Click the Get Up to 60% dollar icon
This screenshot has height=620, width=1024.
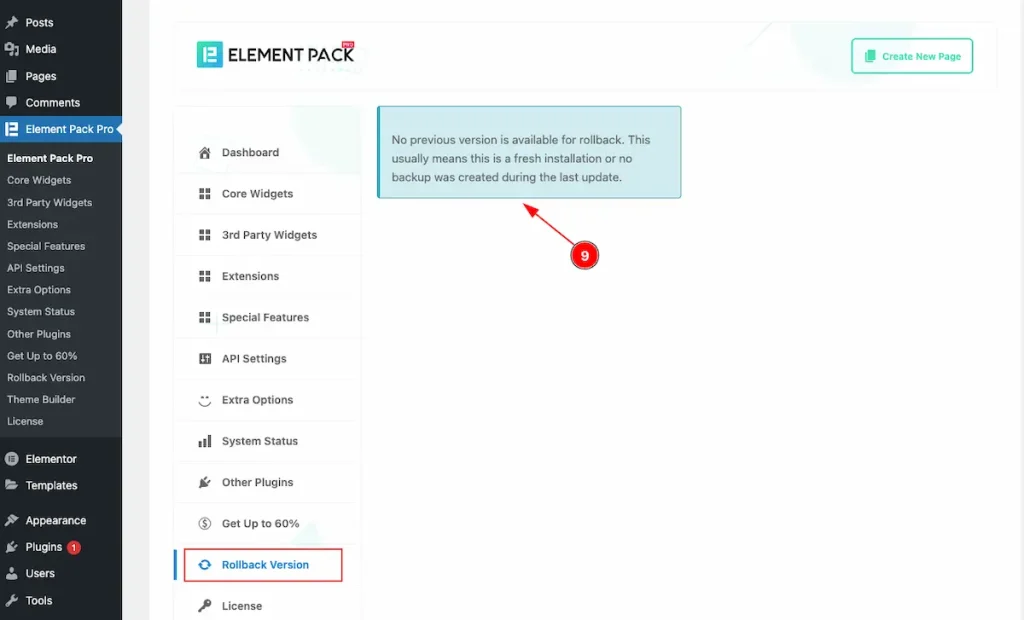click(x=205, y=523)
